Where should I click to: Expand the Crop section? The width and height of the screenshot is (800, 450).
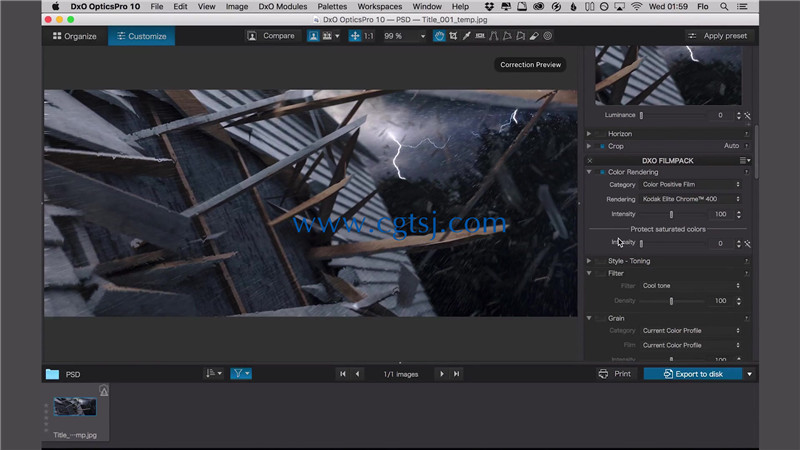coord(589,146)
